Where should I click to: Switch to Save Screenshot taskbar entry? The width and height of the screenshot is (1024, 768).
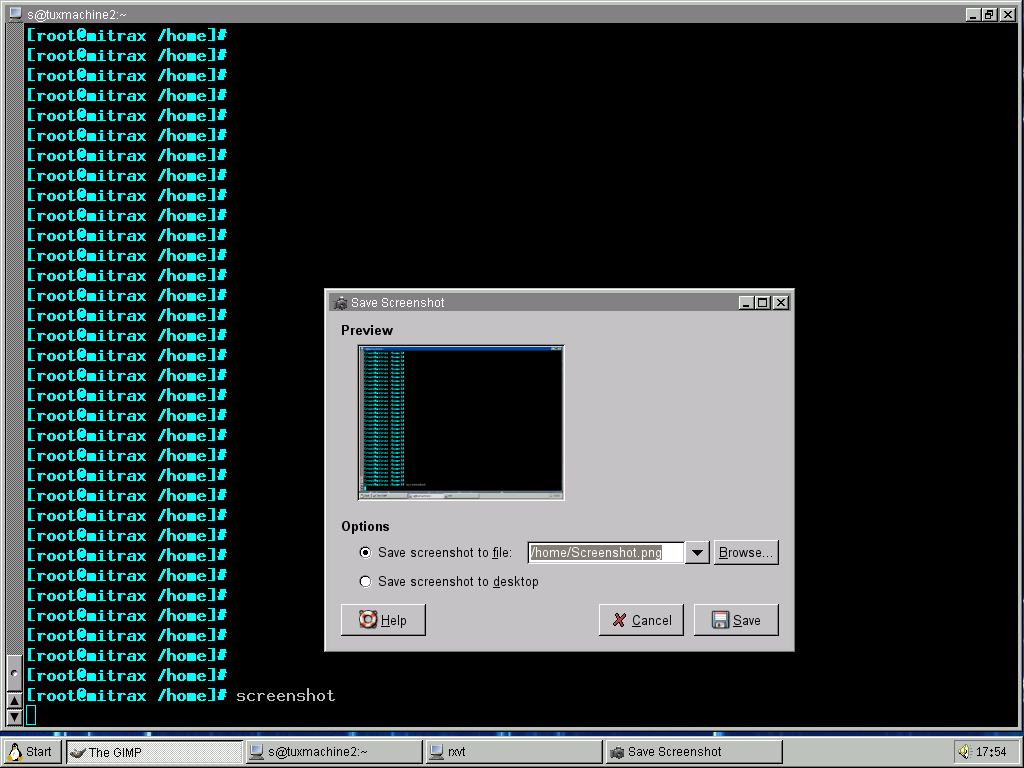[694, 752]
